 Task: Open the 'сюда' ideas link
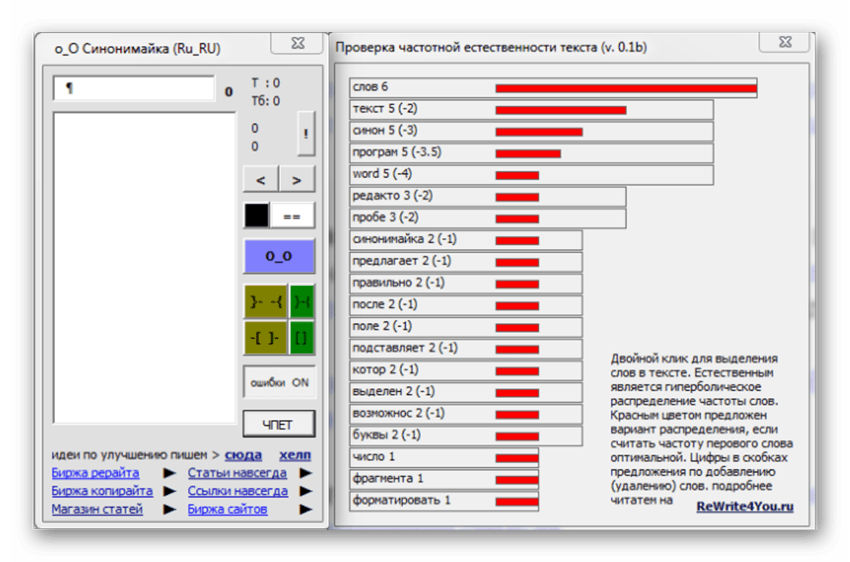[x=243, y=455]
